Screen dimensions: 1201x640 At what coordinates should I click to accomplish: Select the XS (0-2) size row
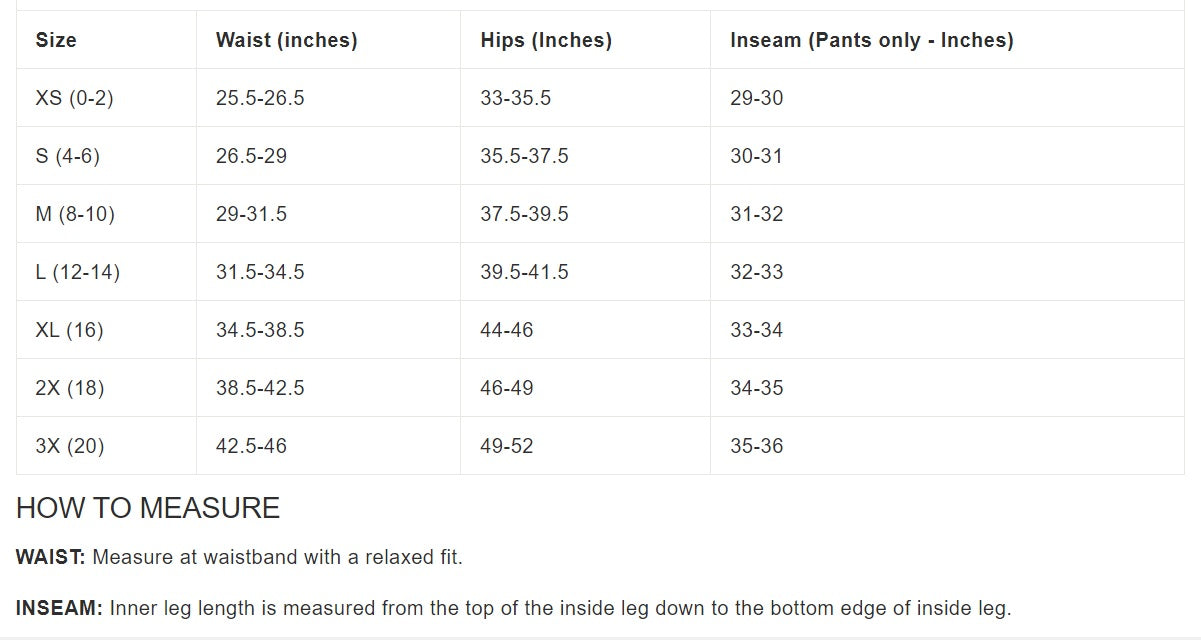pyautogui.click(x=600, y=98)
